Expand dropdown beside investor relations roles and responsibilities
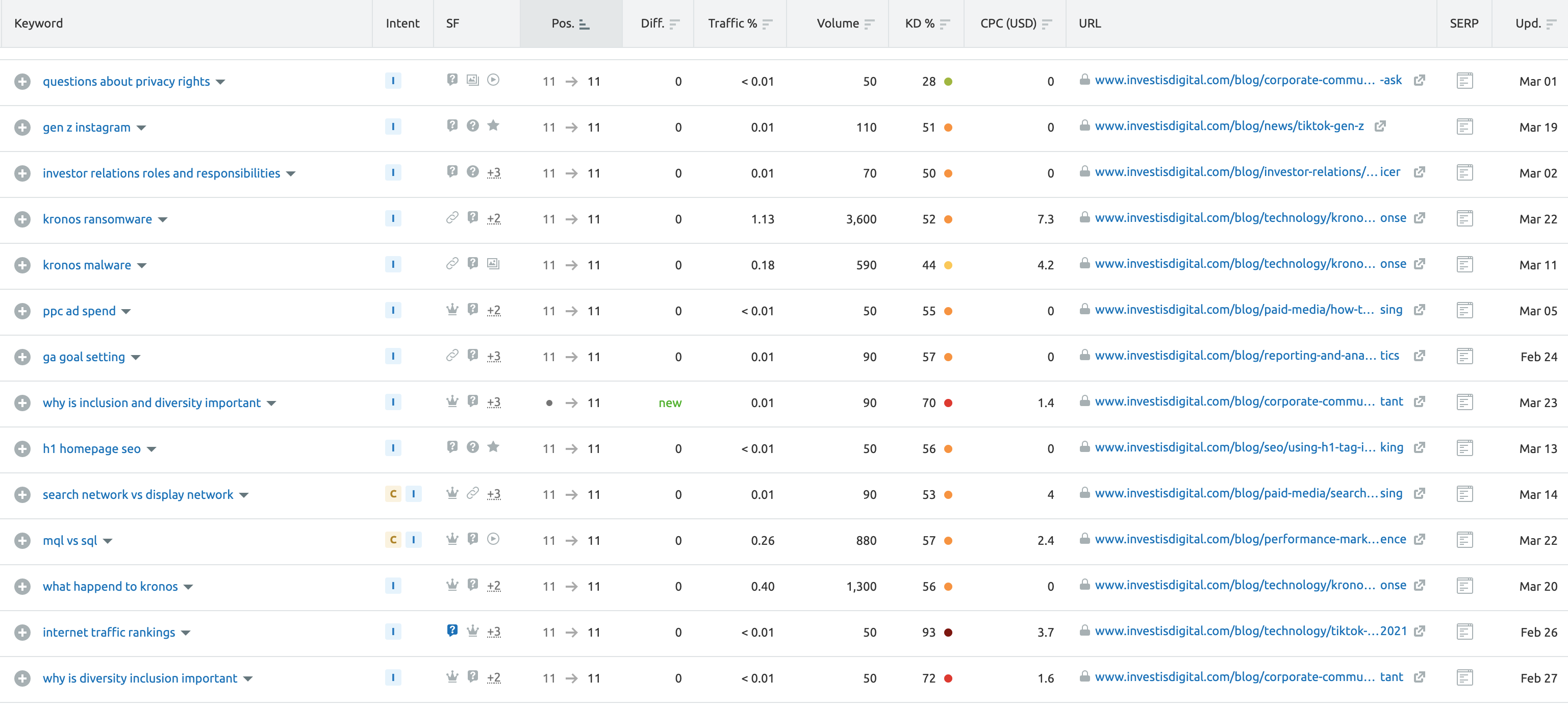This screenshot has width=1568, height=705. (291, 173)
